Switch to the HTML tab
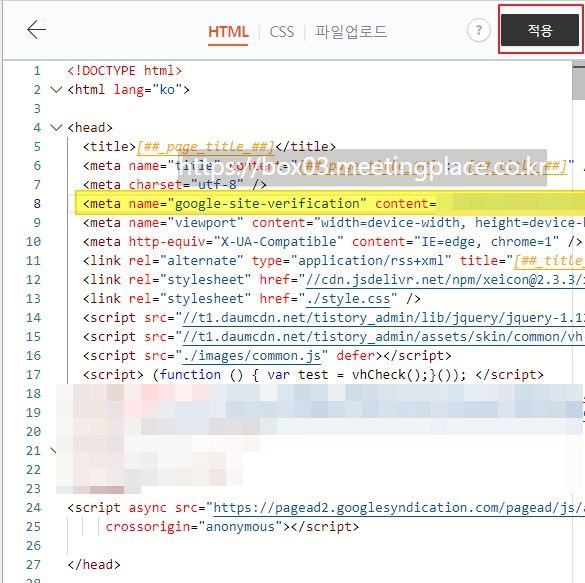The image size is (585, 583). click(x=228, y=32)
